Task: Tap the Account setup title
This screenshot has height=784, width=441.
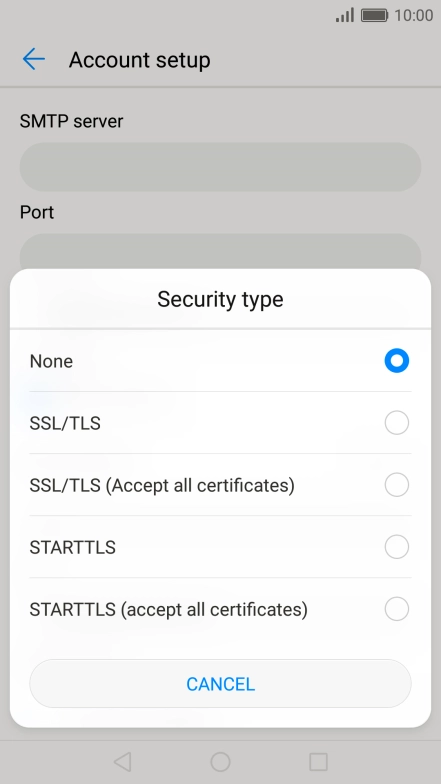Action: point(140,60)
